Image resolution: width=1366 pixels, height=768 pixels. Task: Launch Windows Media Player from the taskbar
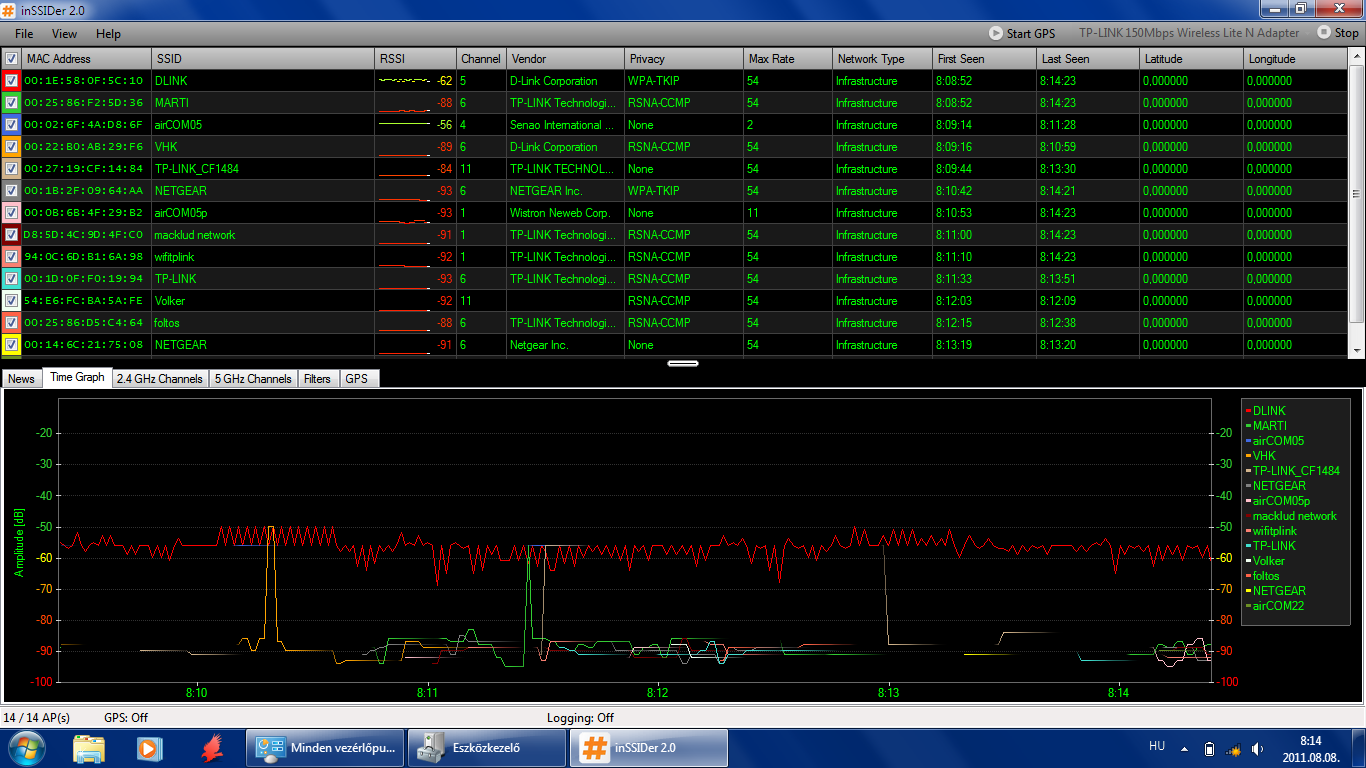(150, 748)
